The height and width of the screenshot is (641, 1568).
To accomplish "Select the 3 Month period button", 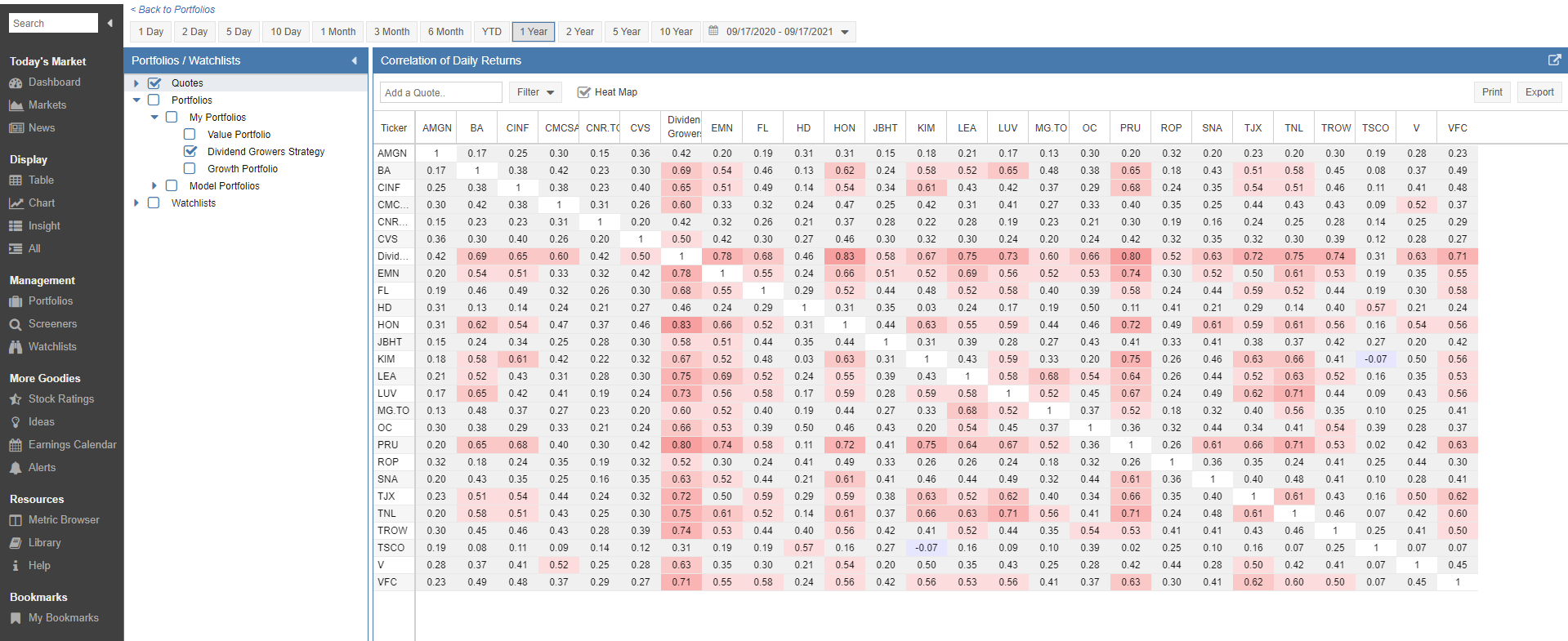I will pyautogui.click(x=392, y=32).
